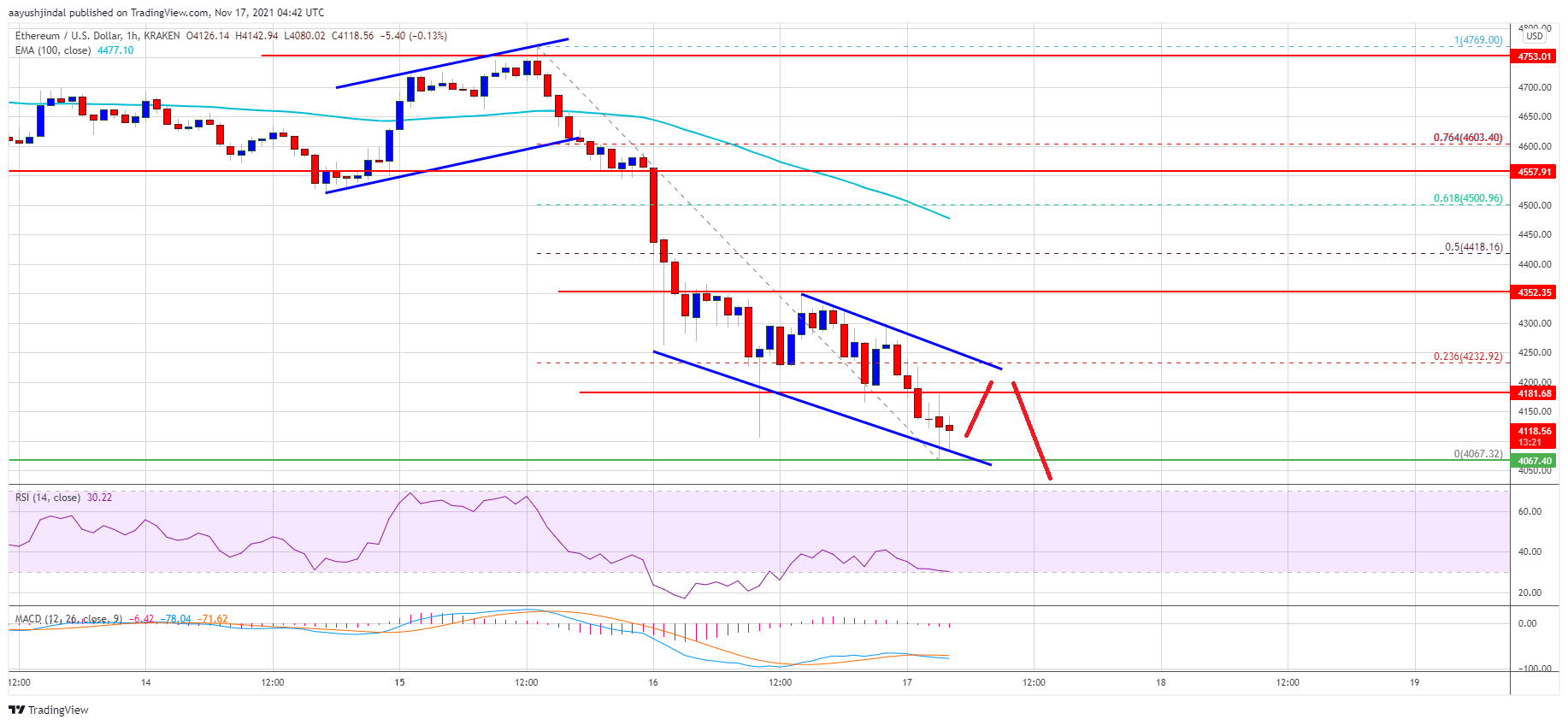Select the green 4067.40 support label

pos(1535,461)
